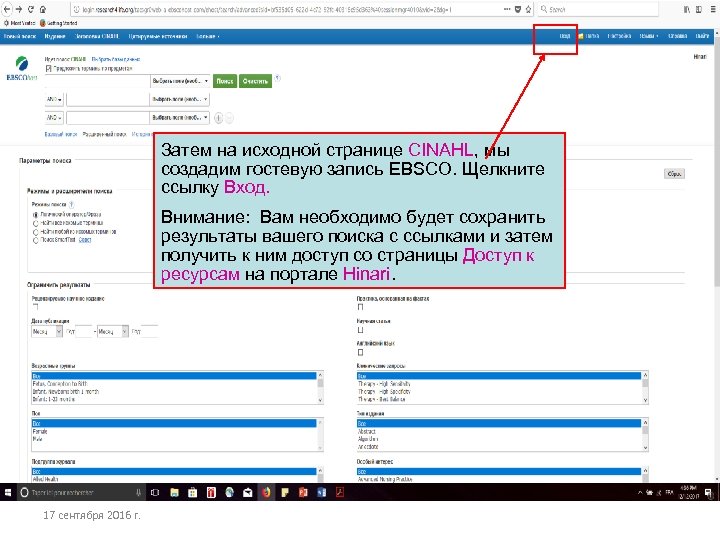Expand the Больше menu in blue bar

(x=208, y=36)
